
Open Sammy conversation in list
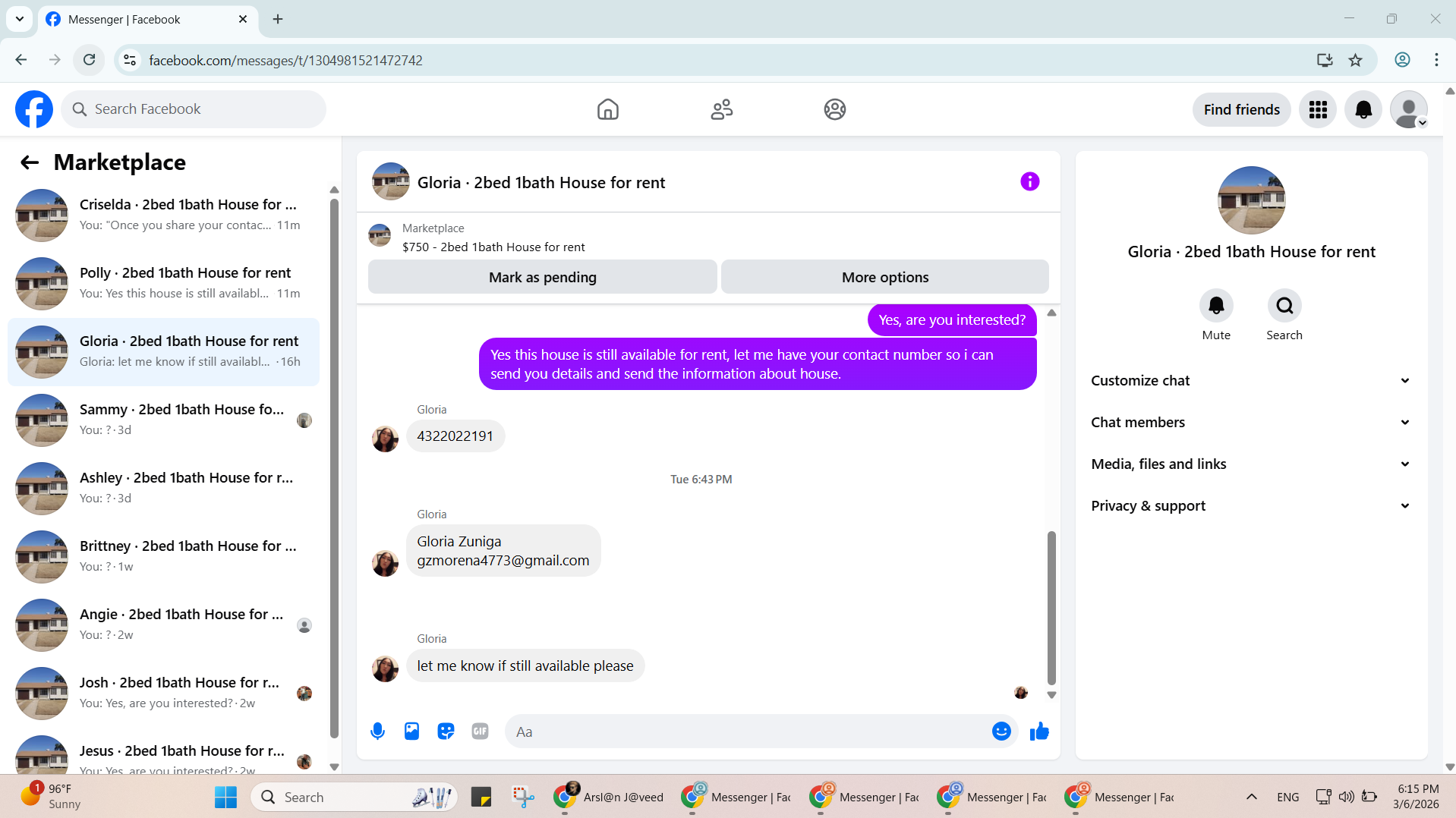pyautogui.click(x=163, y=420)
